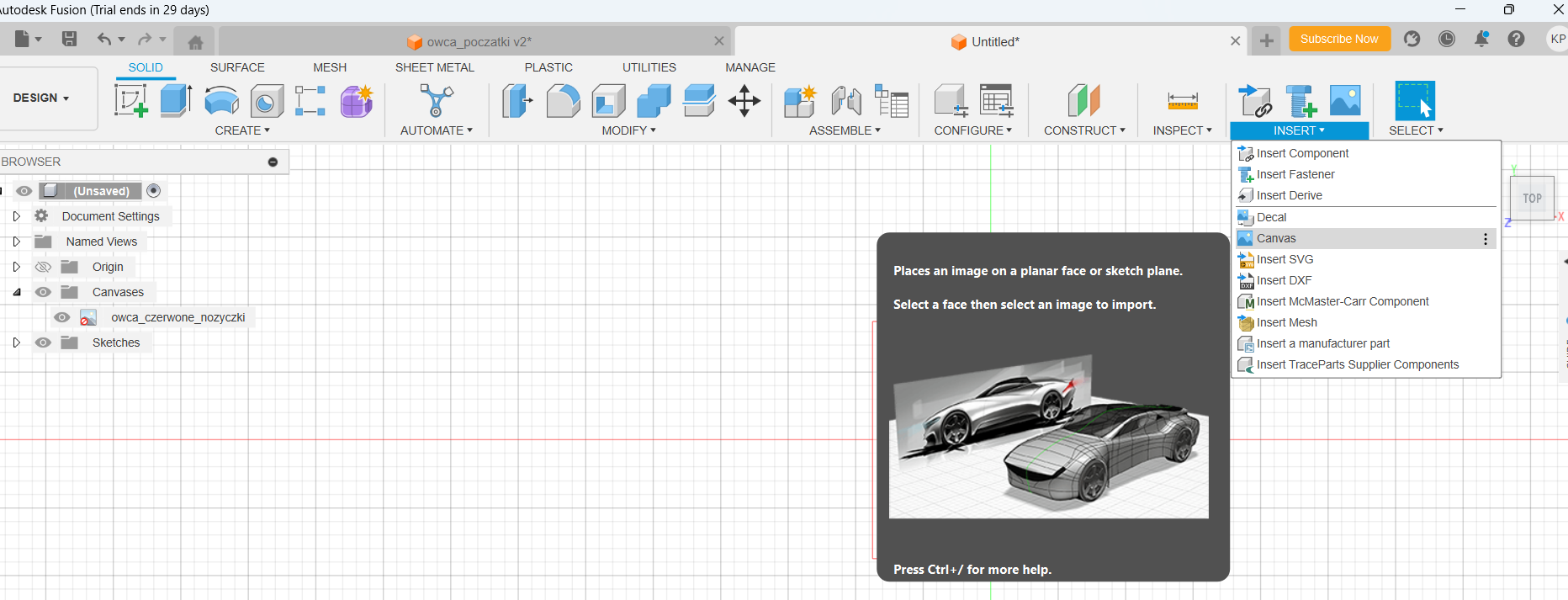
Task: Toggle visibility of the Unsaved root component
Action: [x=24, y=191]
